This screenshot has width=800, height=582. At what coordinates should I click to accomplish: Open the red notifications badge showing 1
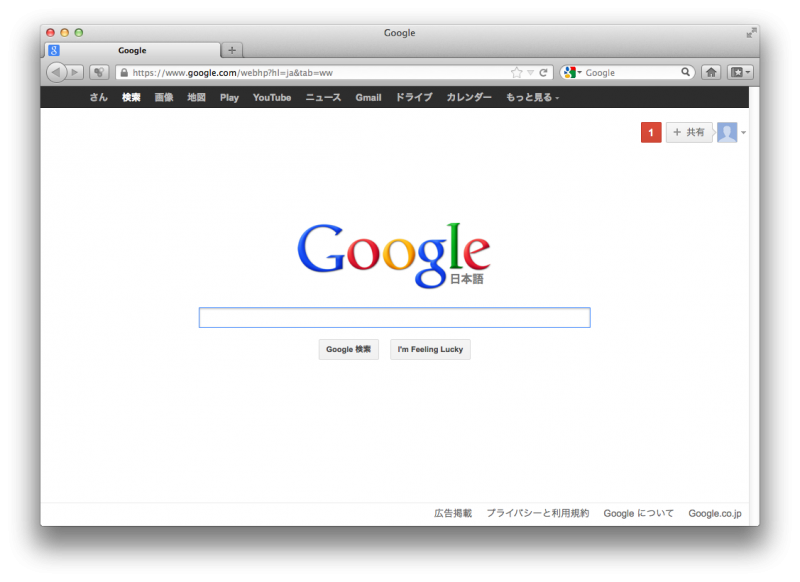651,132
